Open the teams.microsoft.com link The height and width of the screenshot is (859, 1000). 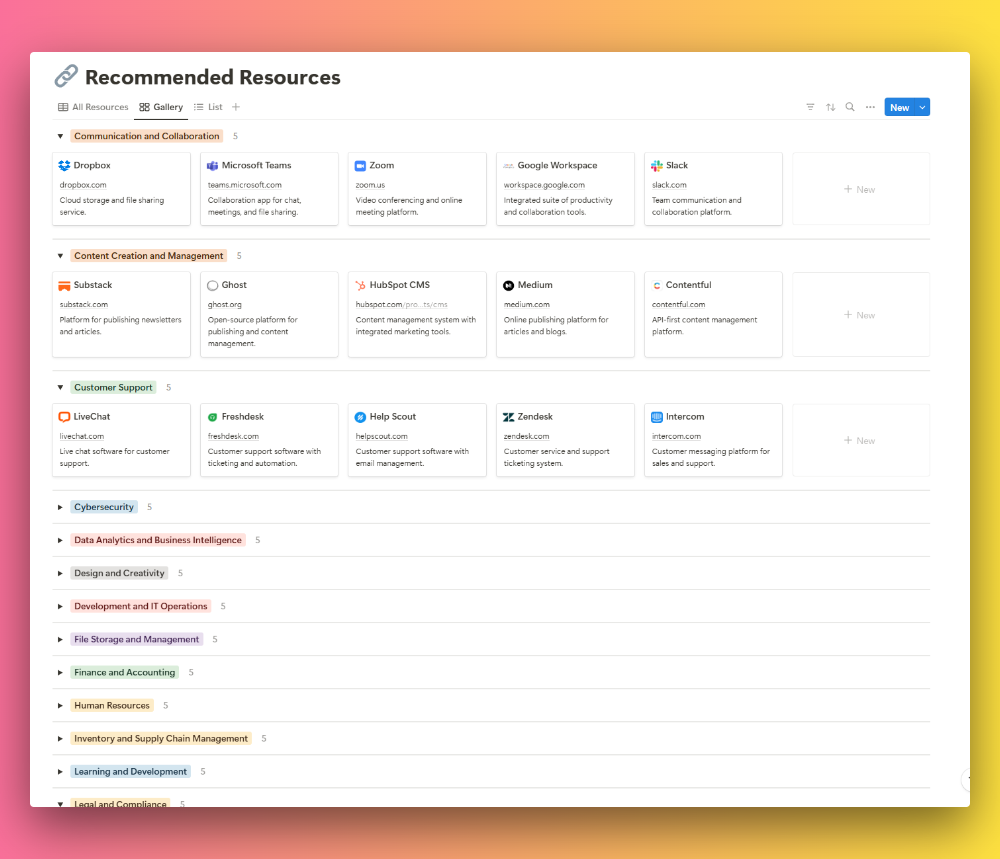(x=244, y=185)
